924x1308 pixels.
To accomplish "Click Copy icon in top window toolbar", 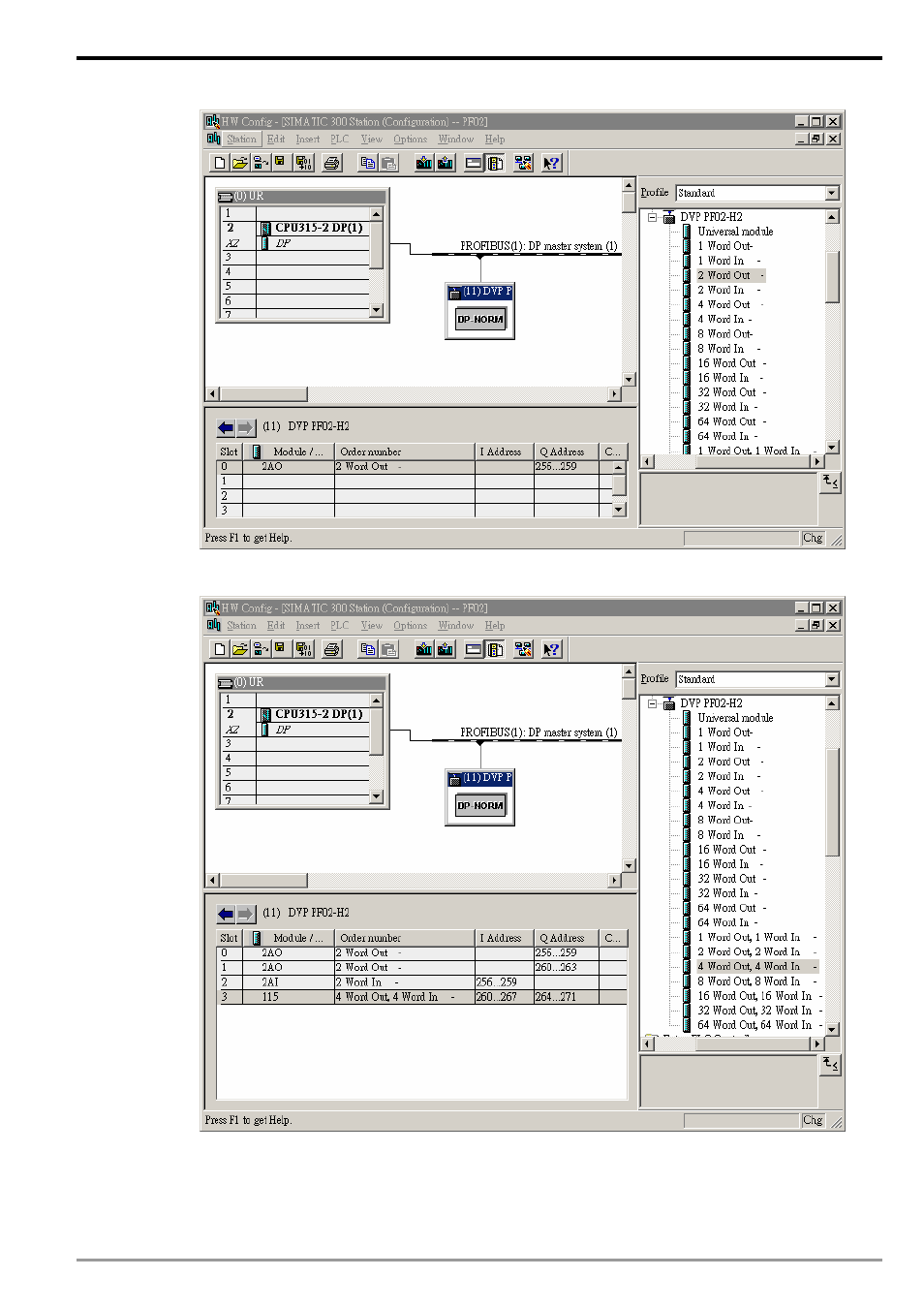I will click(368, 163).
